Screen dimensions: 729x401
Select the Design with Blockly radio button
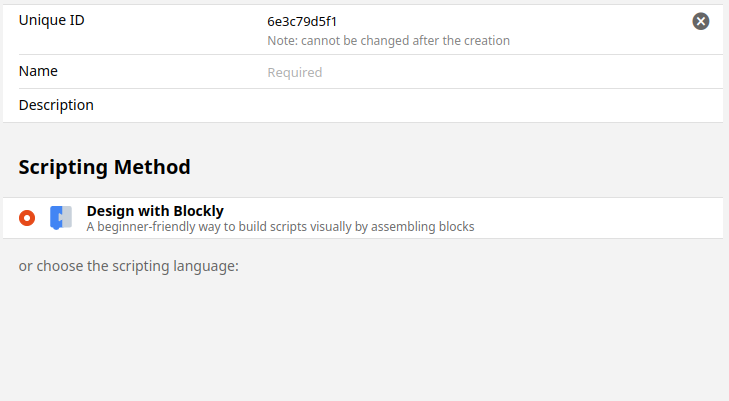27,218
